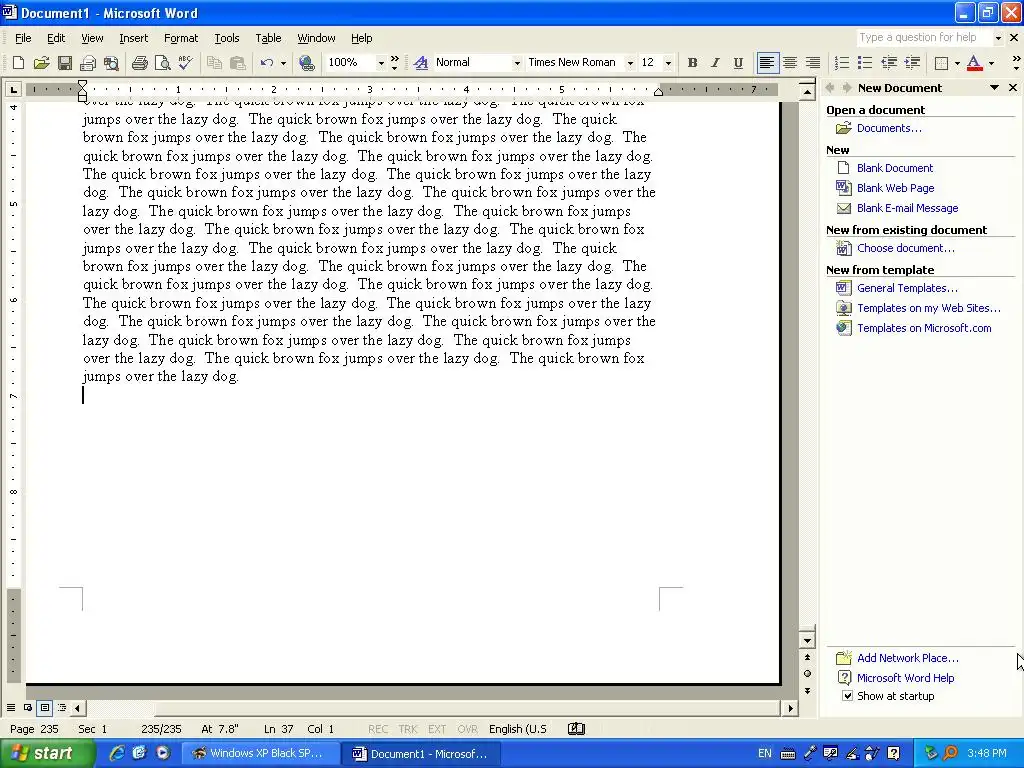Screen dimensions: 1024x768
Task: Open the Table menu
Action: click(268, 38)
